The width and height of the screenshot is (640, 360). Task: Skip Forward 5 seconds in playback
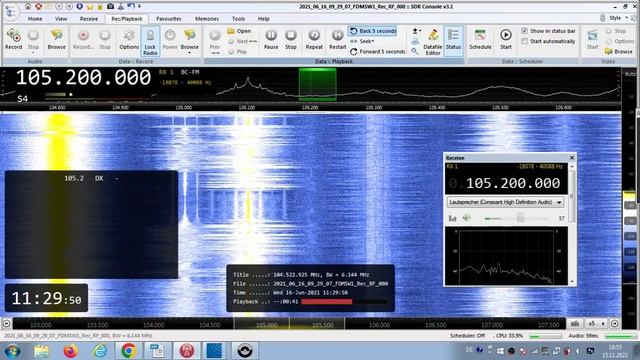click(x=378, y=51)
